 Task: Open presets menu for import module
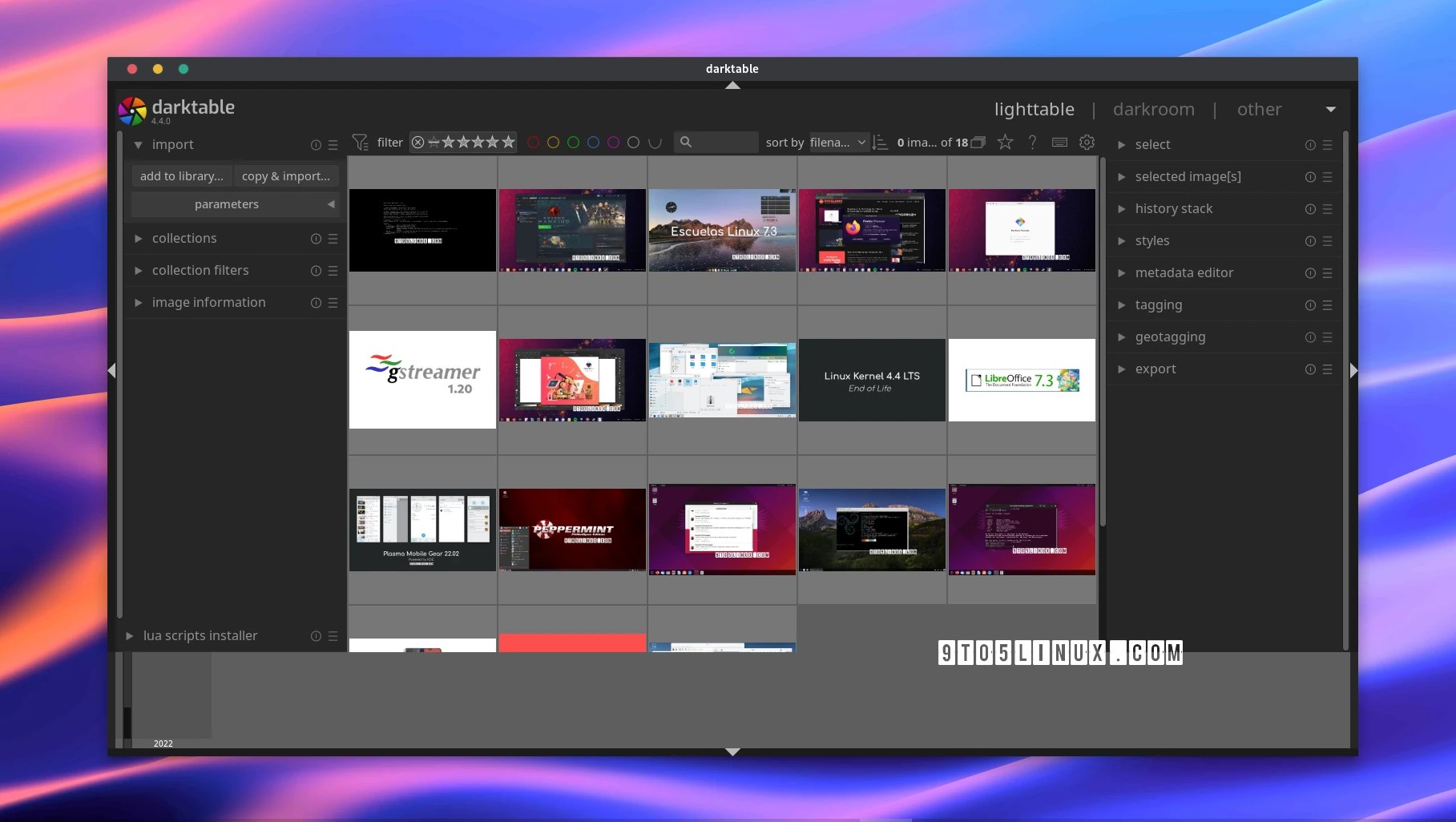click(333, 145)
